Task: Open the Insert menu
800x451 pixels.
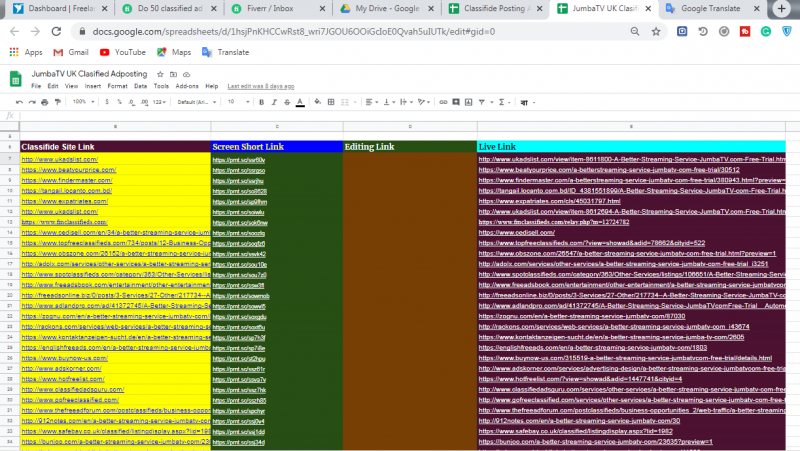Action: (93, 86)
